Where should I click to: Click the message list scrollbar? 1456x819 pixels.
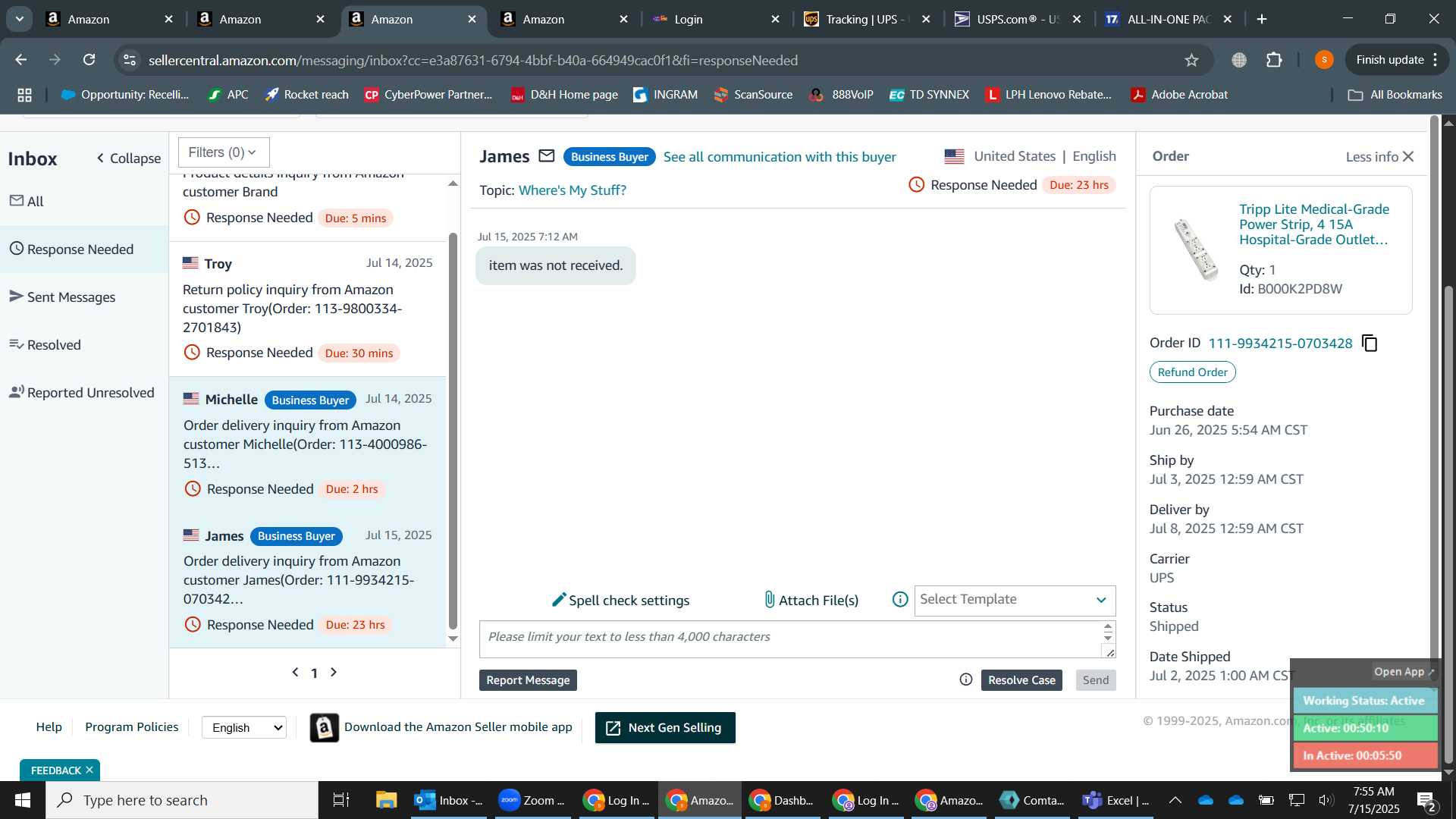tap(453, 431)
